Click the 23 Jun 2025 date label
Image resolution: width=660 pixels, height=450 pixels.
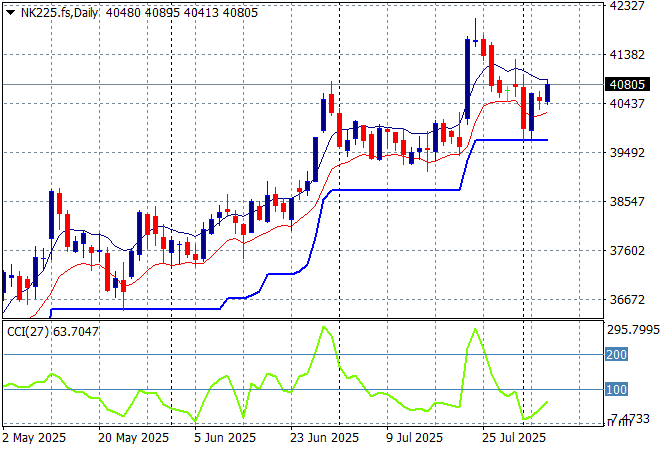(324, 438)
